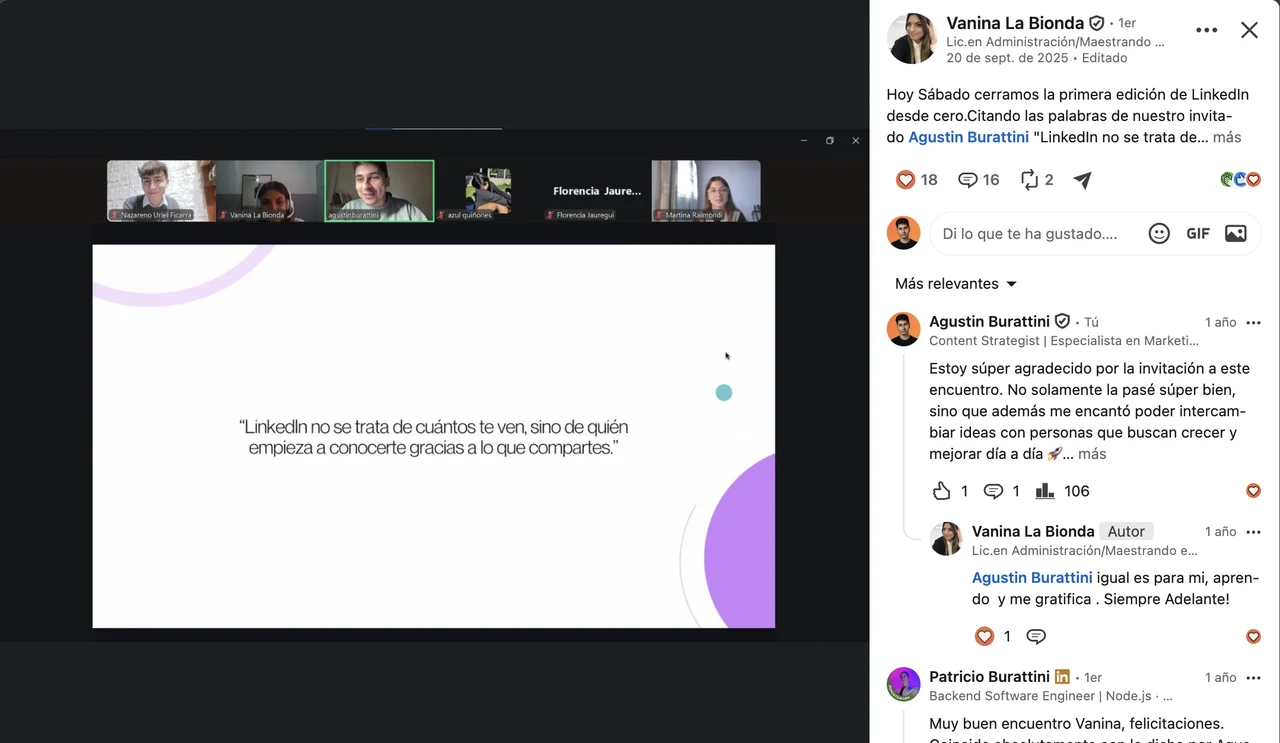Click Agustin Burattini mention in Vanina's reply
The height and width of the screenshot is (743, 1280).
pyautogui.click(x=1032, y=578)
